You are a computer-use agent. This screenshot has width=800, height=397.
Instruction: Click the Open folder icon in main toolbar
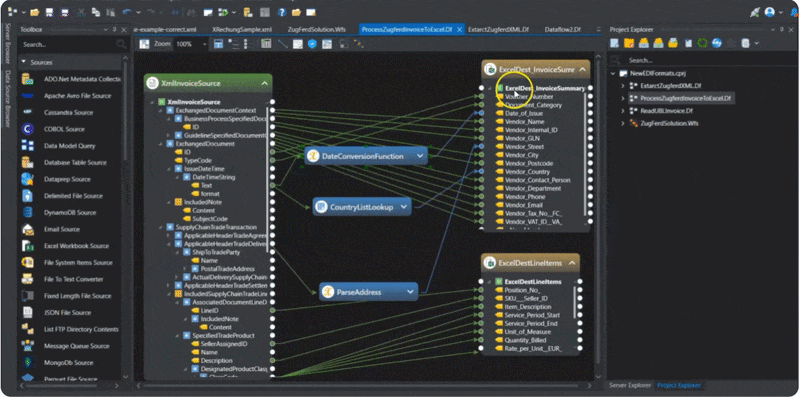tap(34, 12)
